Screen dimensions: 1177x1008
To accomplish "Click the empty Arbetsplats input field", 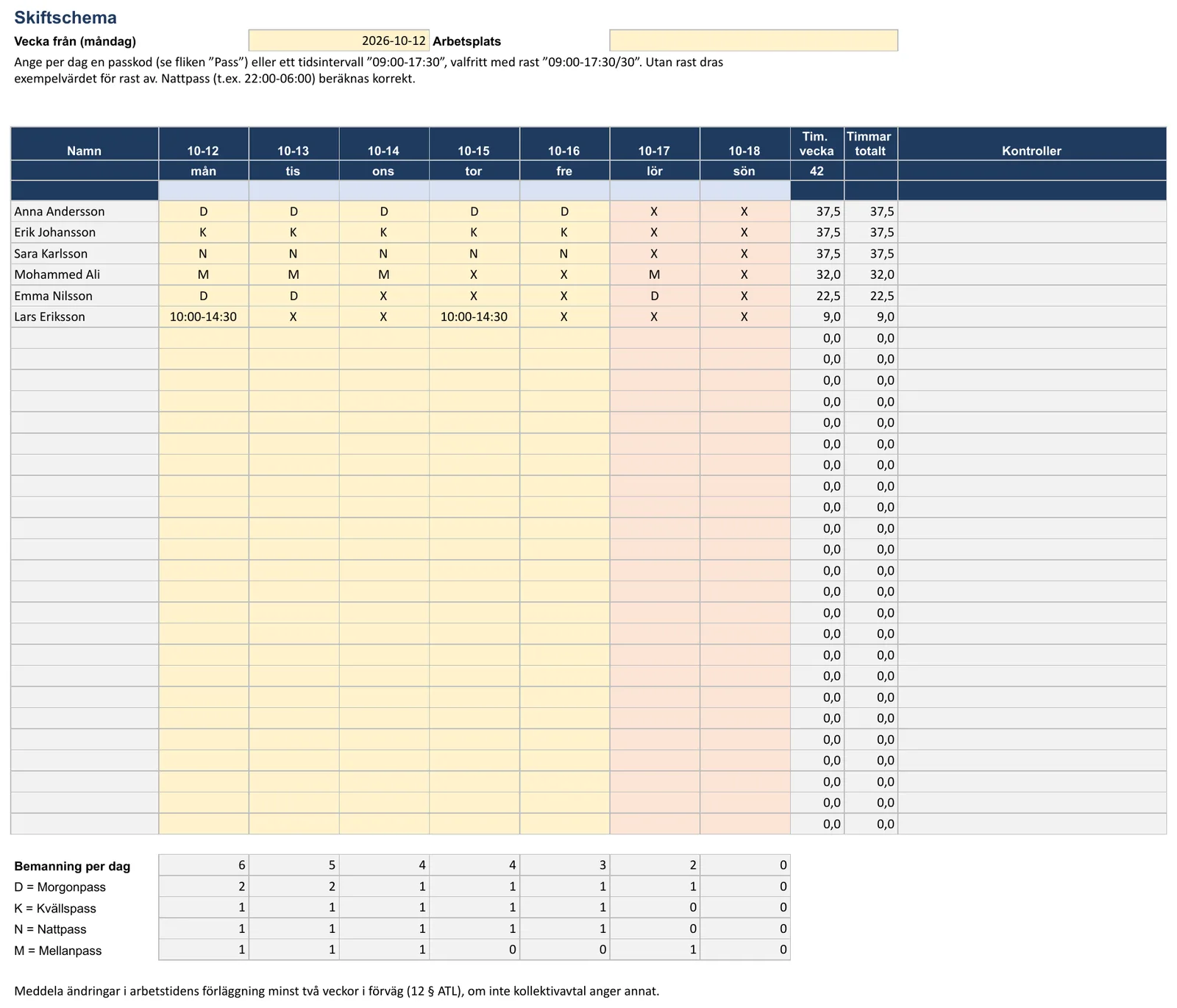I will point(754,40).
